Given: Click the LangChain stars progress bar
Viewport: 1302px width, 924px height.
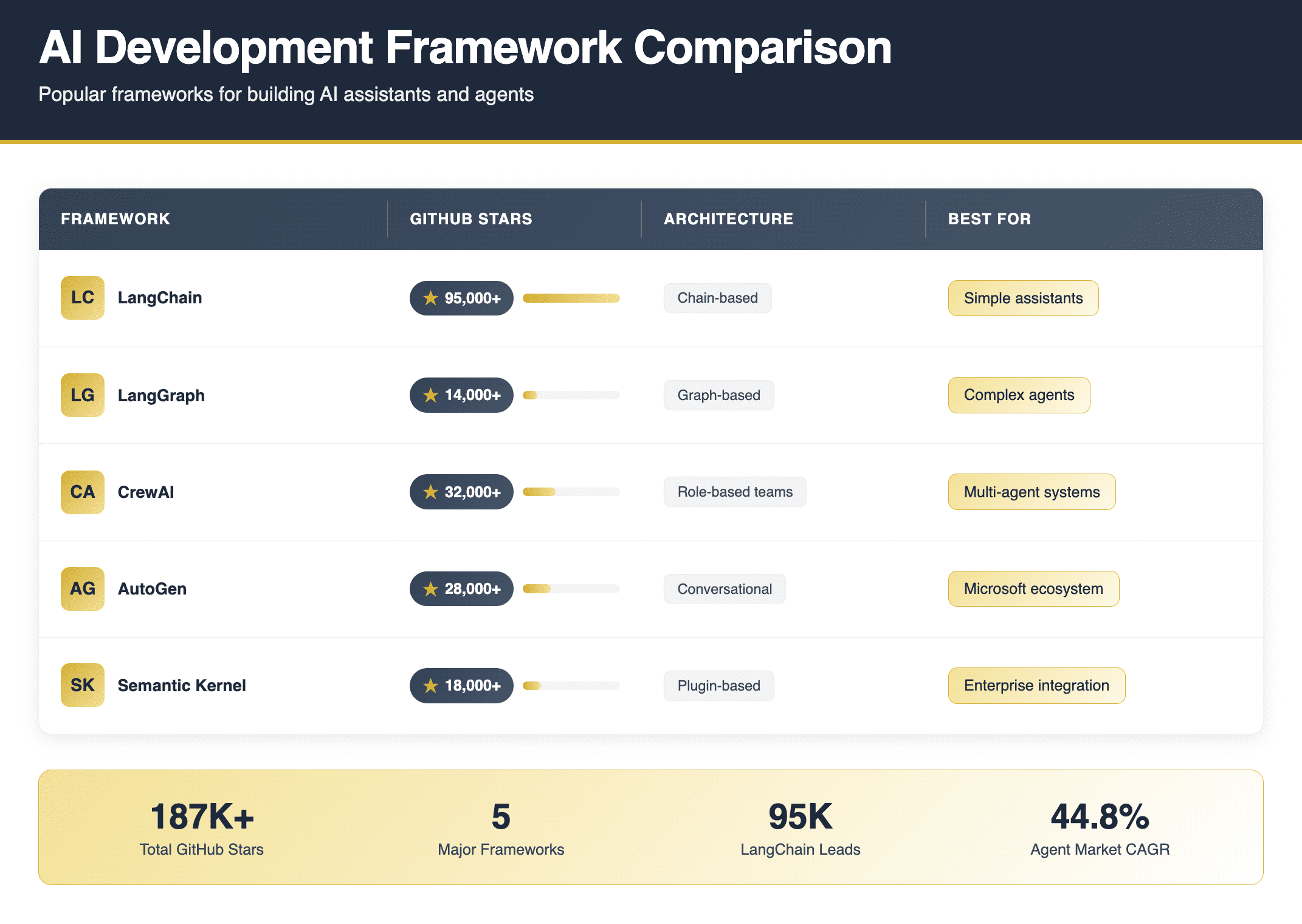Looking at the screenshot, I should coord(571,298).
